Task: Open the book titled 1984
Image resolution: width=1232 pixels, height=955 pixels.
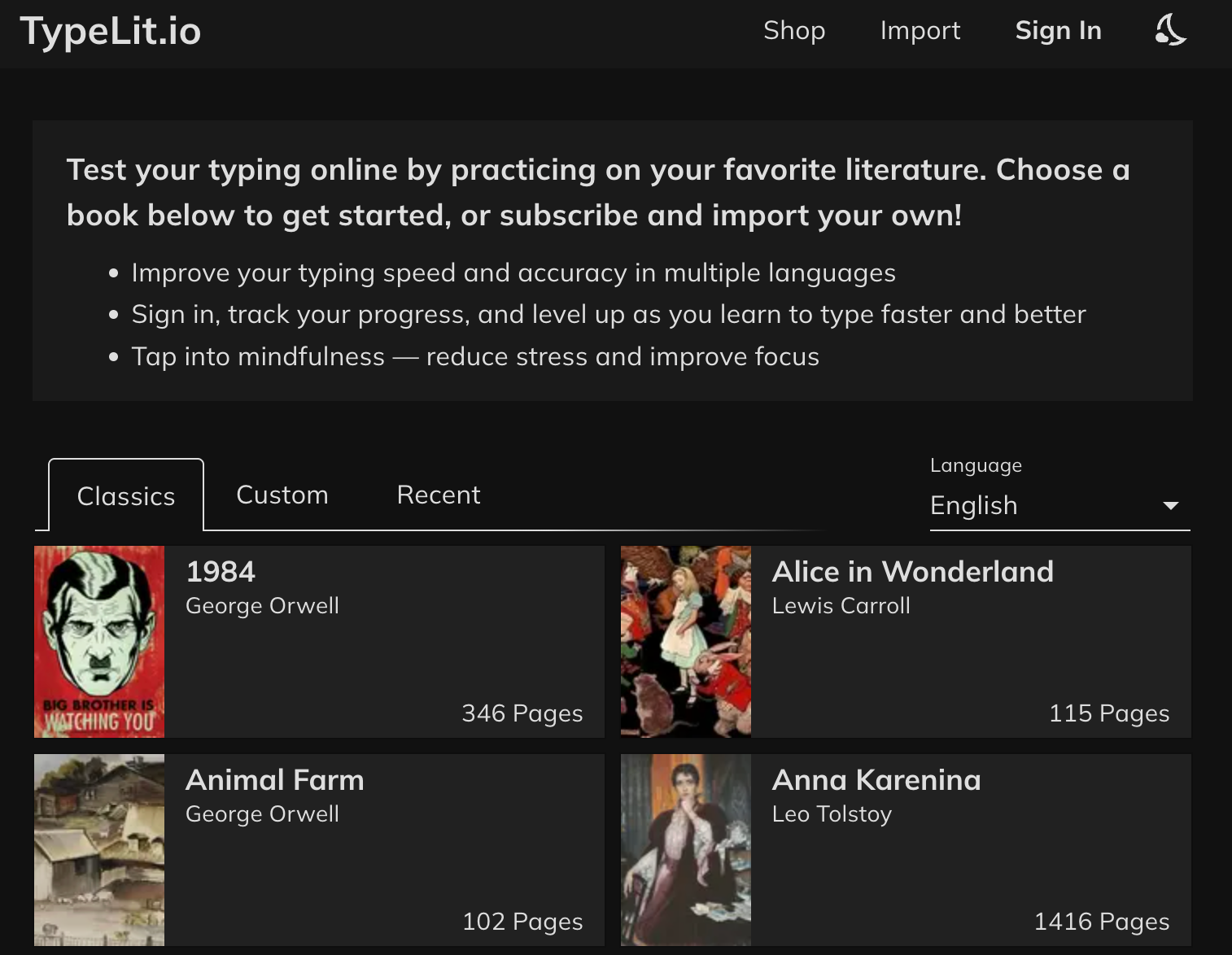Action: tap(221, 572)
